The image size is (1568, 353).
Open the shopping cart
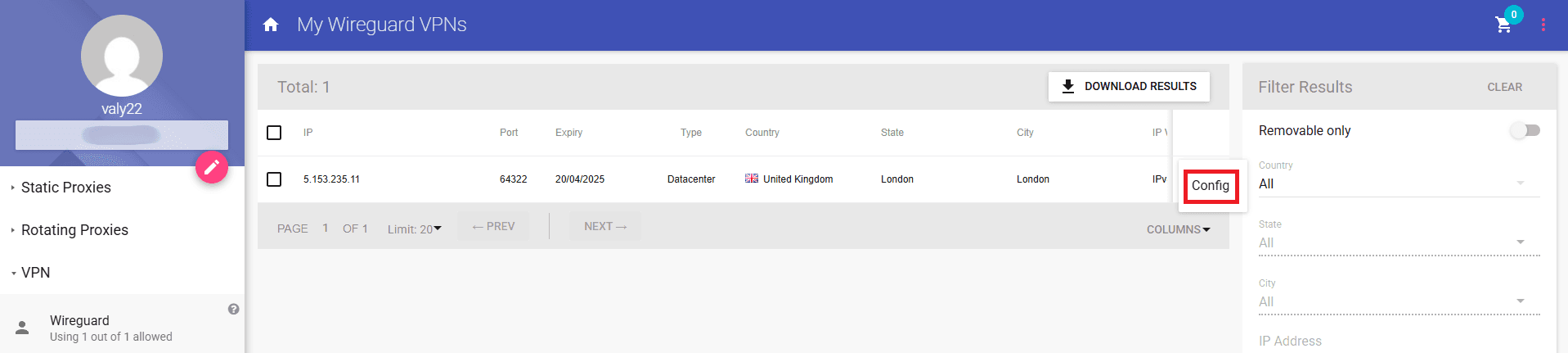tap(1503, 25)
